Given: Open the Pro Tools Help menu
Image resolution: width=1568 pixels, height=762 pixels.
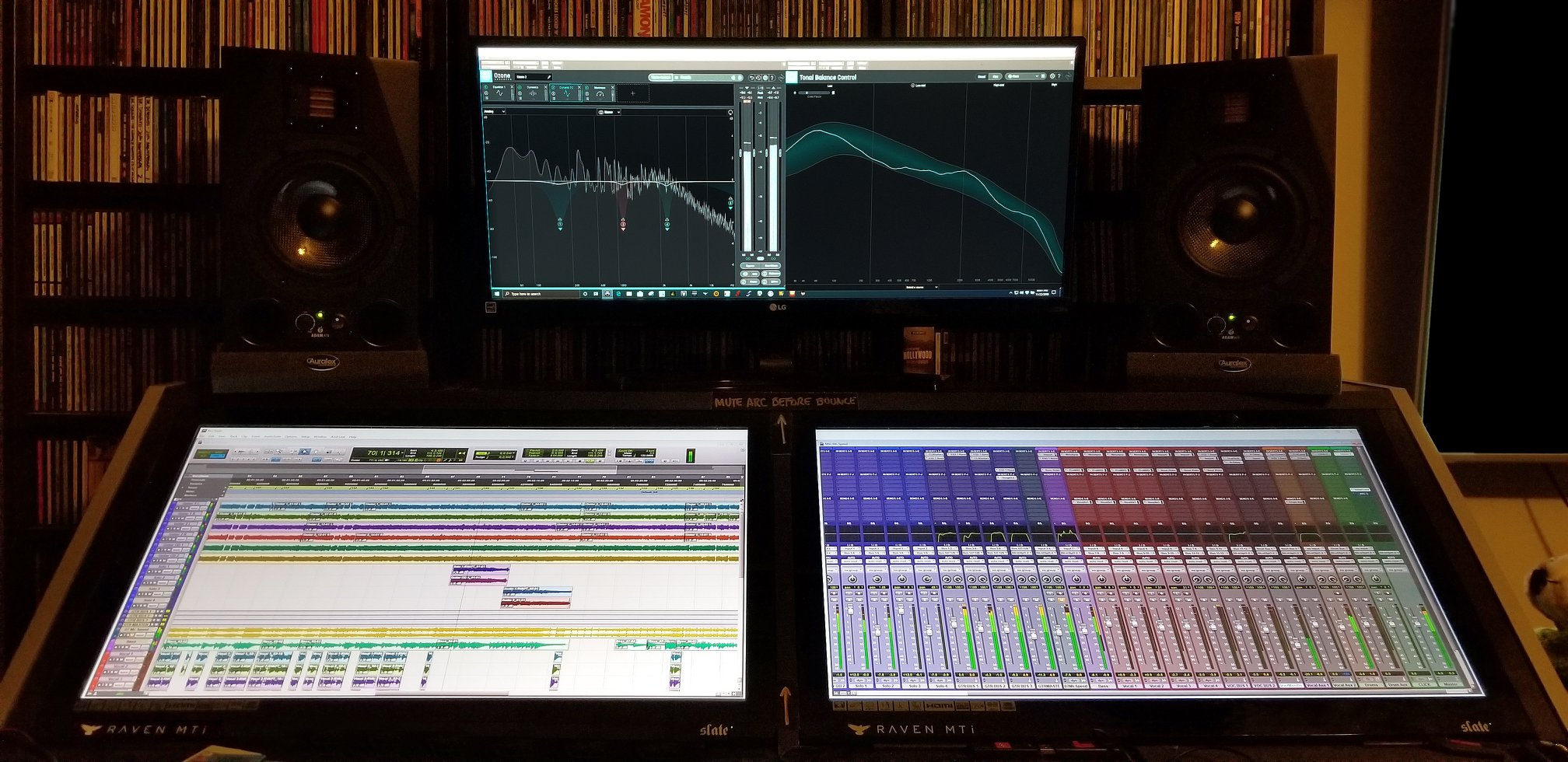Looking at the screenshot, I should click(x=352, y=437).
